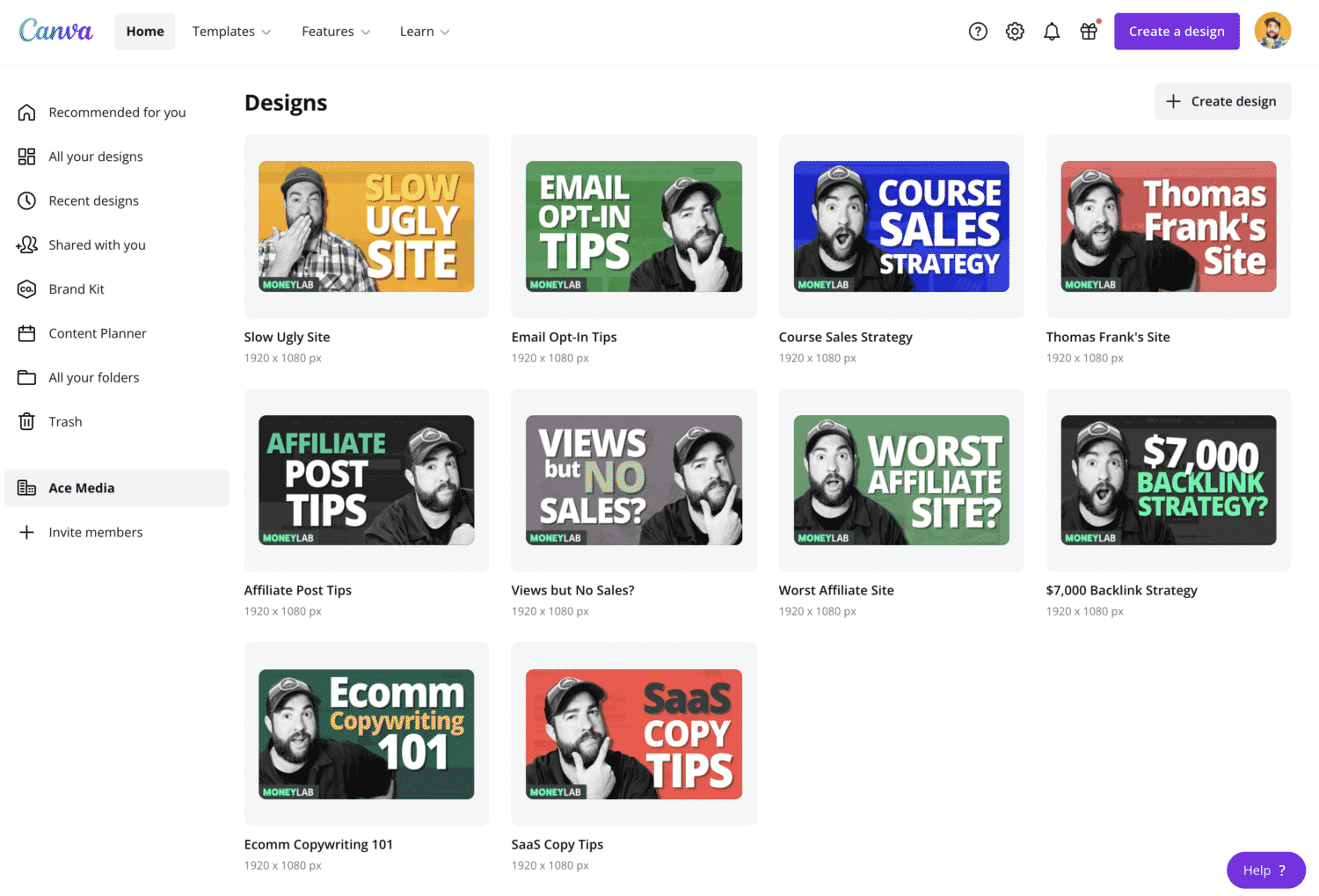The image size is (1319, 896).
Task: Open settings gear icon
Action: click(1015, 32)
